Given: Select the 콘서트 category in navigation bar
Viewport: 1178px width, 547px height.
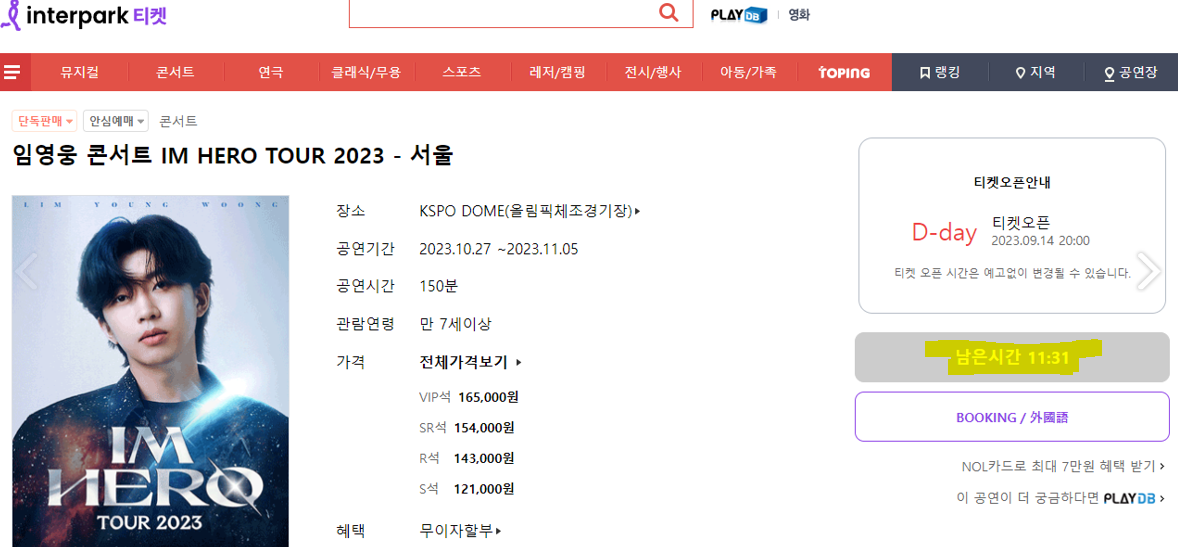Looking at the screenshot, I should (x=175, y=73).
